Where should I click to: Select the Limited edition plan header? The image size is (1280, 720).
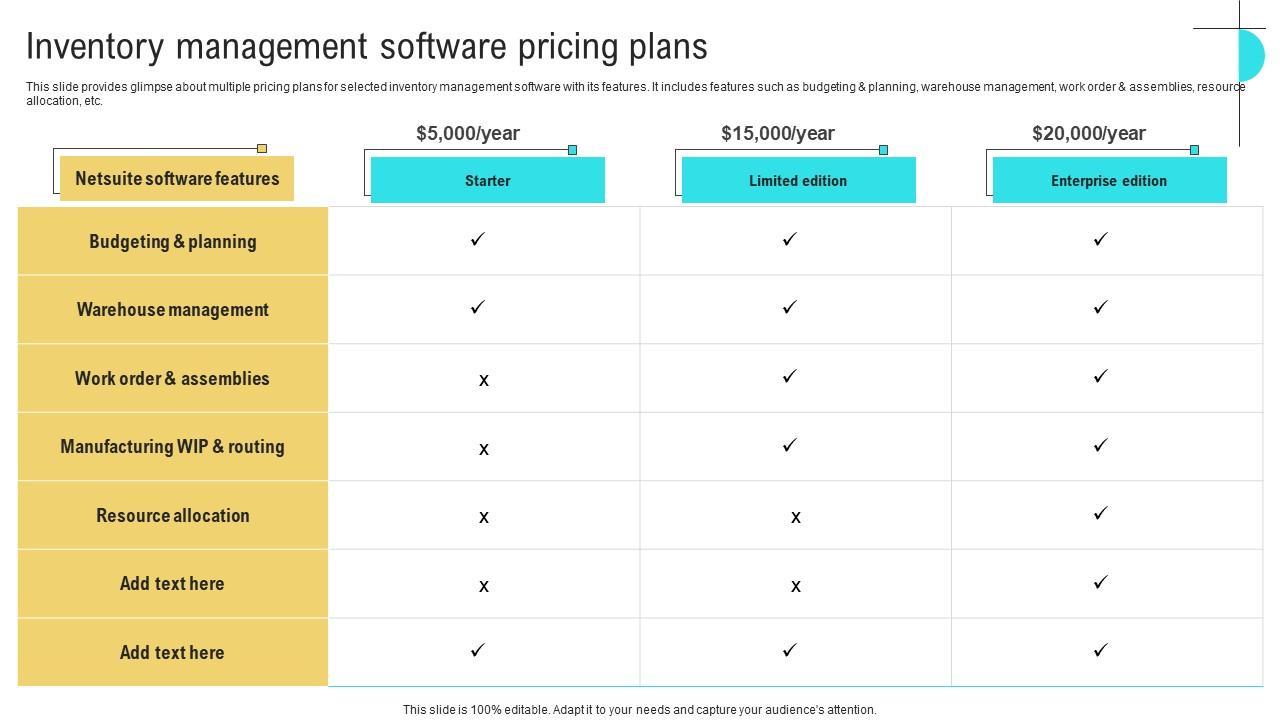(798, 181)
